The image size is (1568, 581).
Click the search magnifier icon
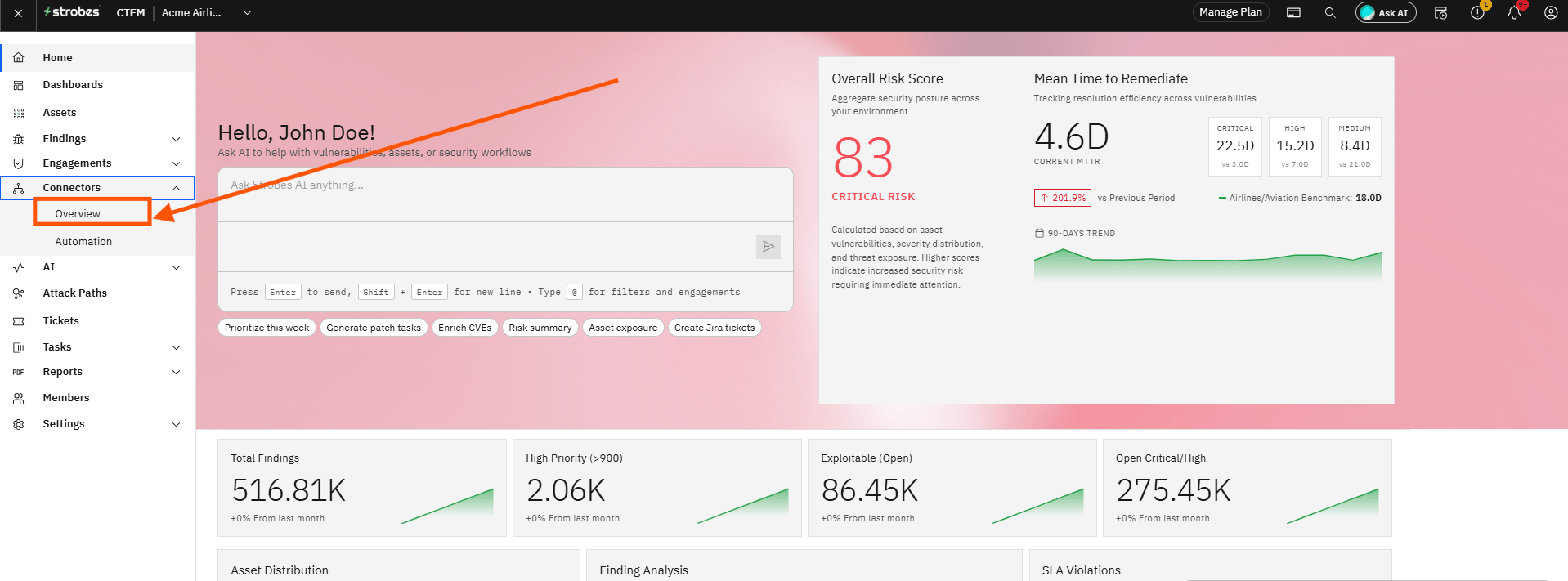tap(1330, 13)
